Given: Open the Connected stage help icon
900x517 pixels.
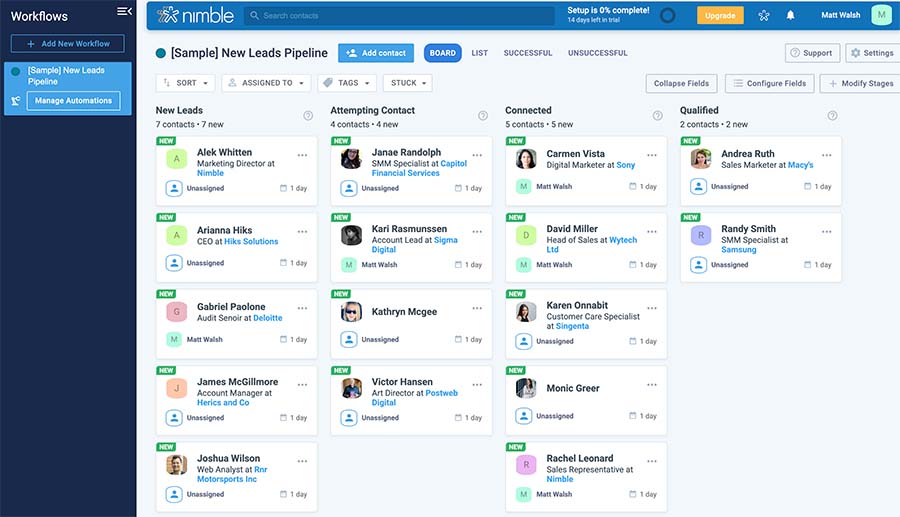Looking at the screenshot, I should point(658,115).
